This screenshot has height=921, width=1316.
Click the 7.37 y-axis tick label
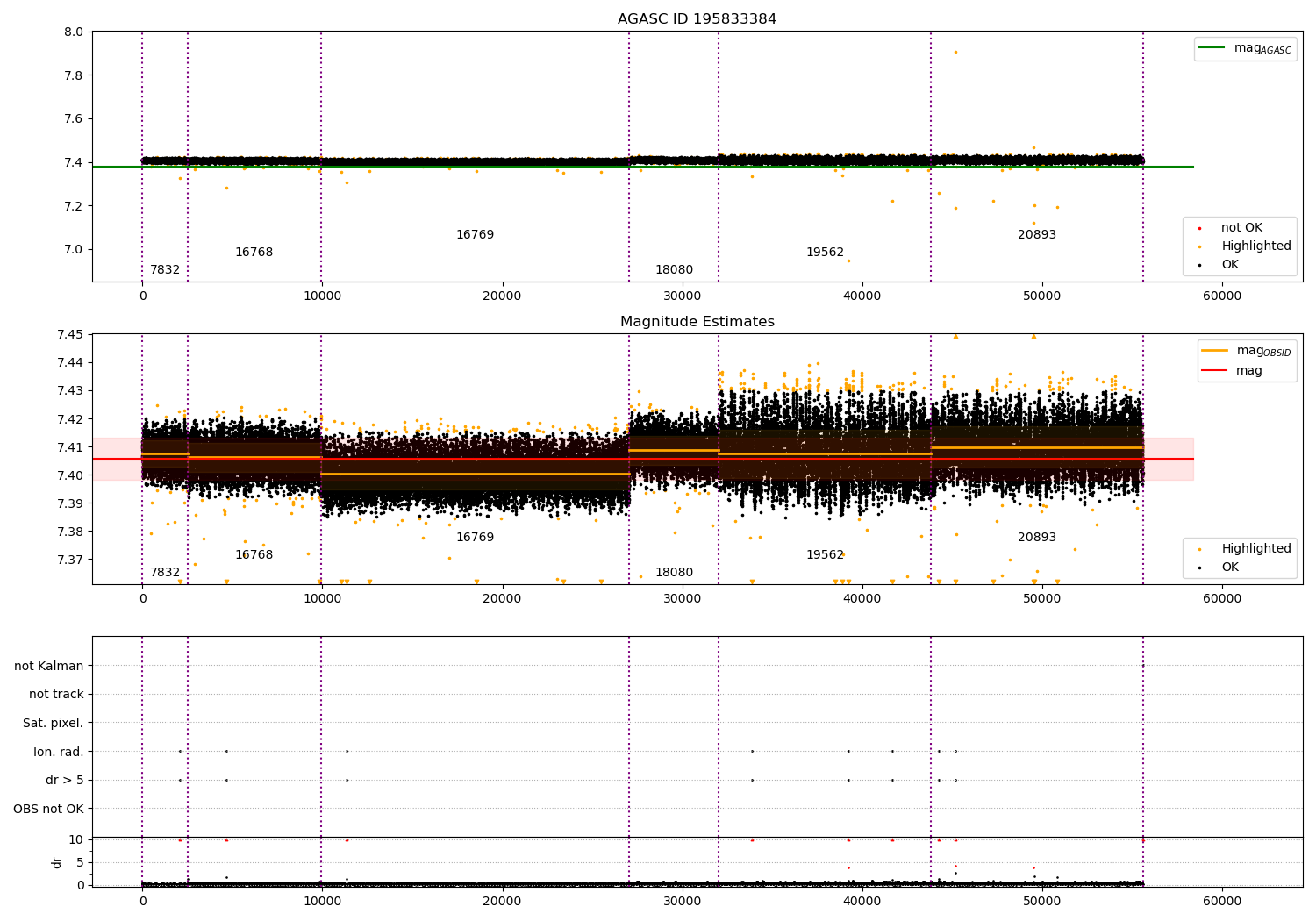[x=70, y=560]
